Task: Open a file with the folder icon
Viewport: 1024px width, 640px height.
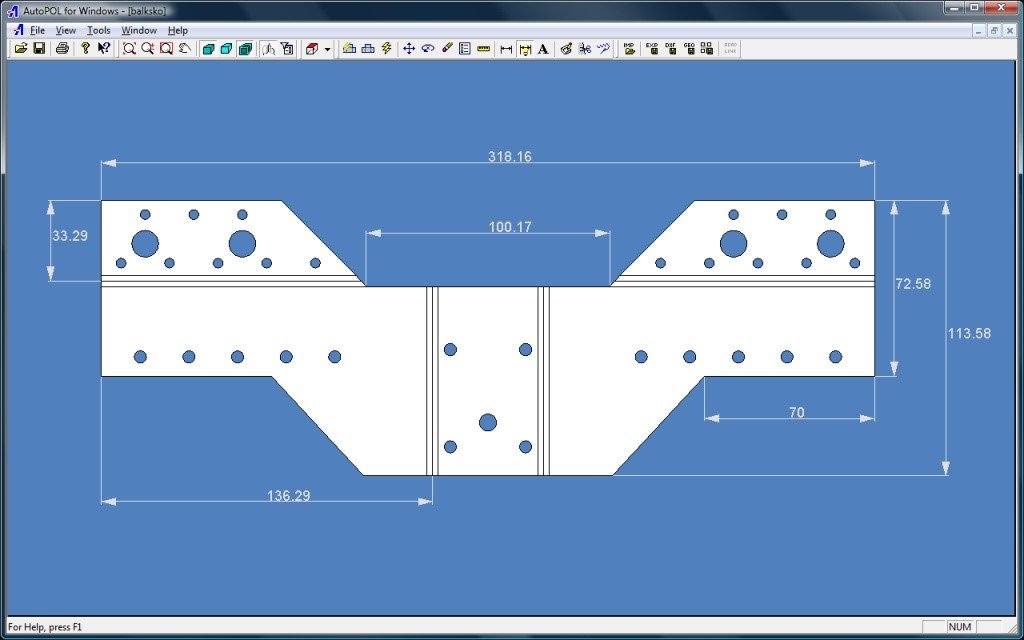Action: 21,48
